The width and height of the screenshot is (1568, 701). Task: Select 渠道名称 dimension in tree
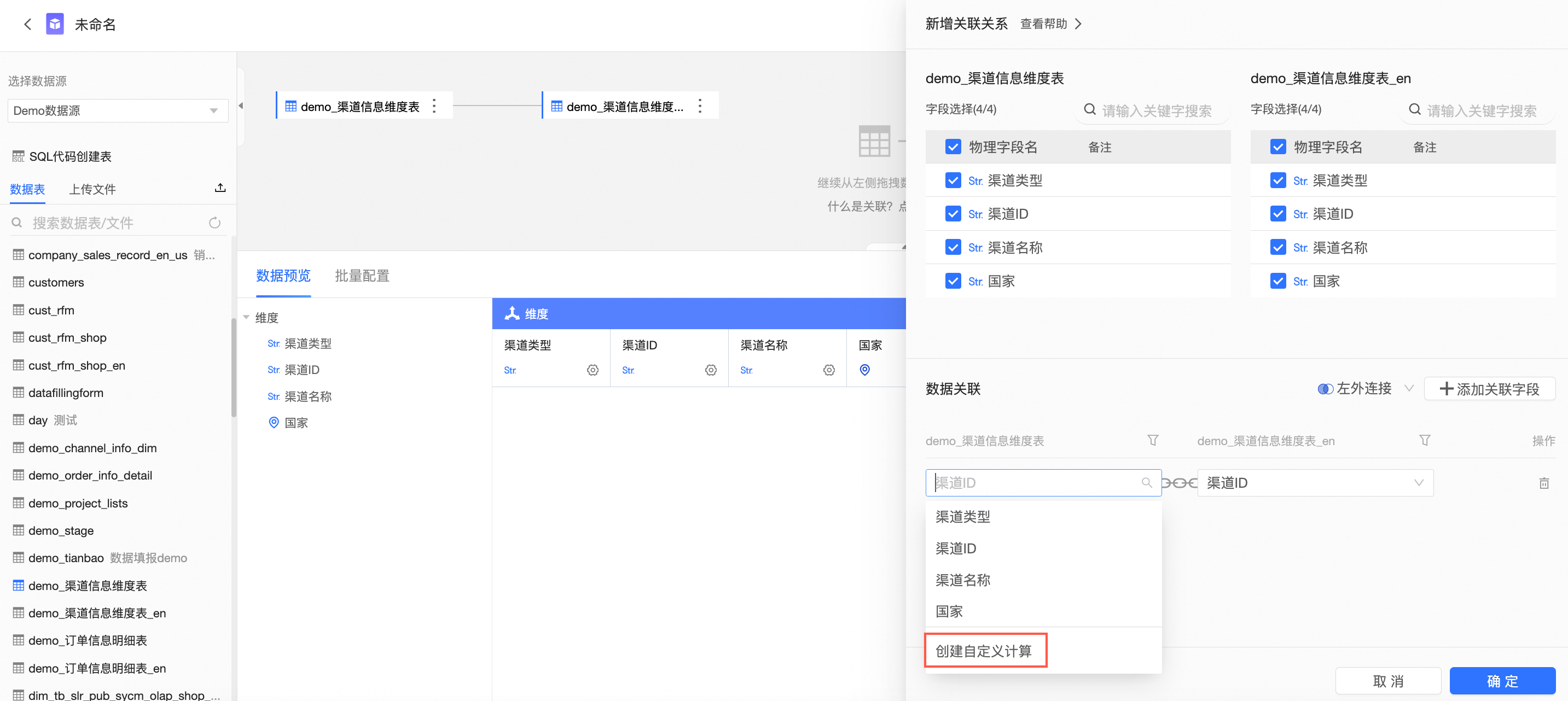pyautogui.click(x=308, y=397)
